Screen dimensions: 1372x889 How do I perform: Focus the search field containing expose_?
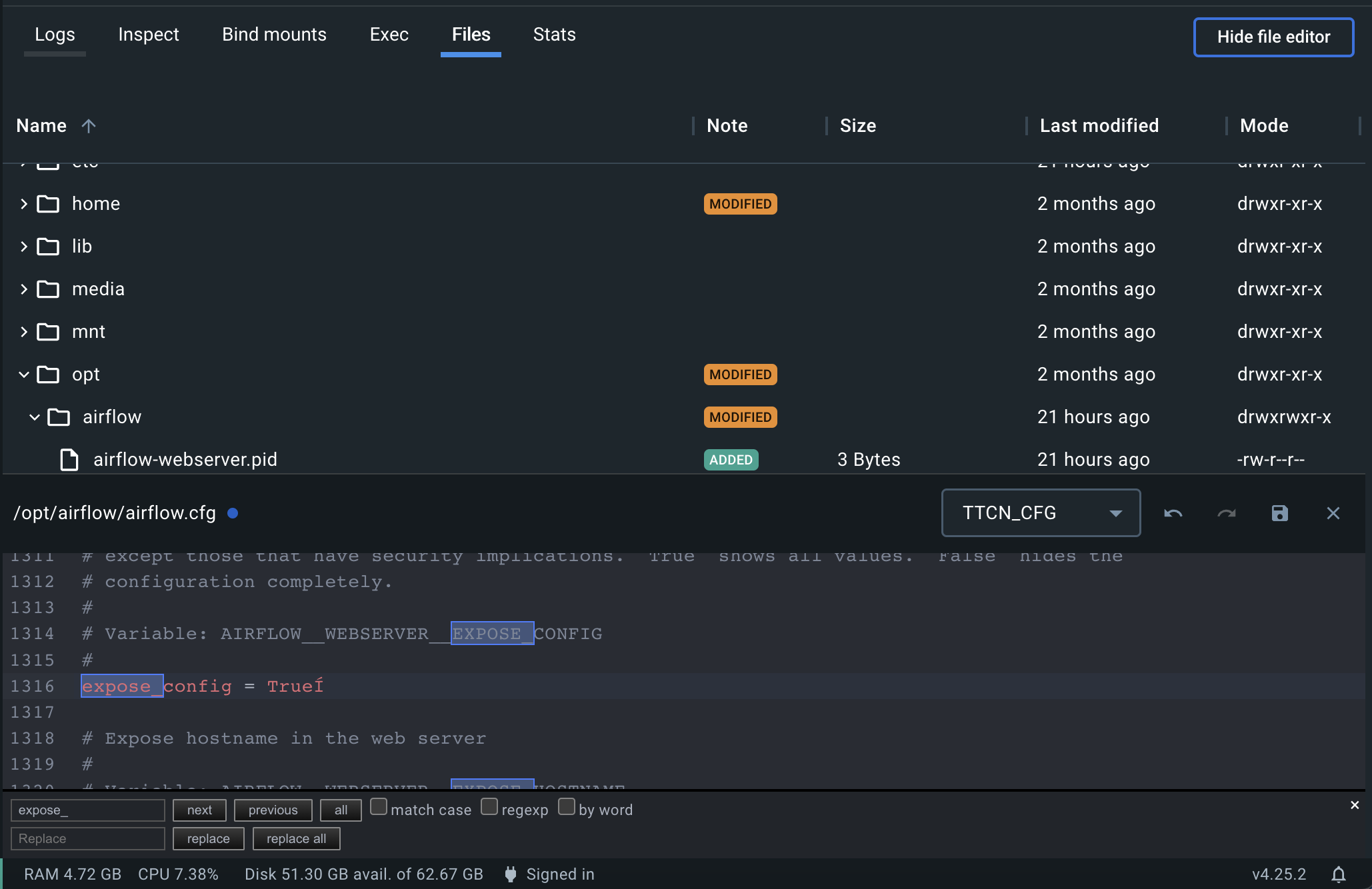[88, 810]
